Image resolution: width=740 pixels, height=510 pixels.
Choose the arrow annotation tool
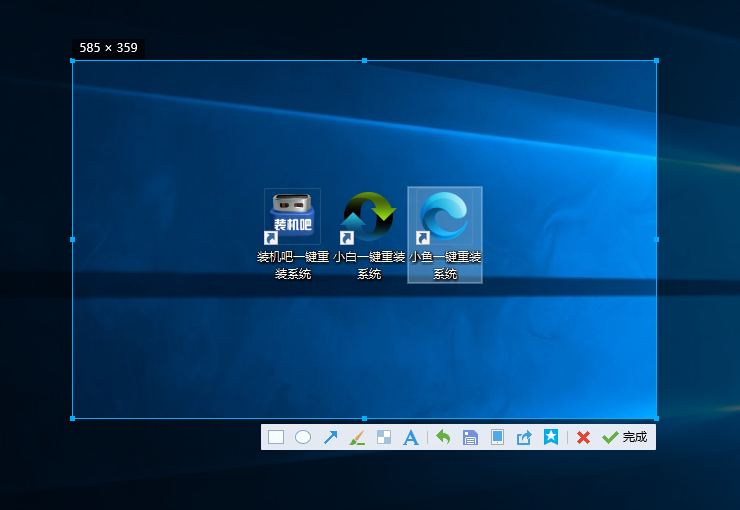tap(330, 437)
